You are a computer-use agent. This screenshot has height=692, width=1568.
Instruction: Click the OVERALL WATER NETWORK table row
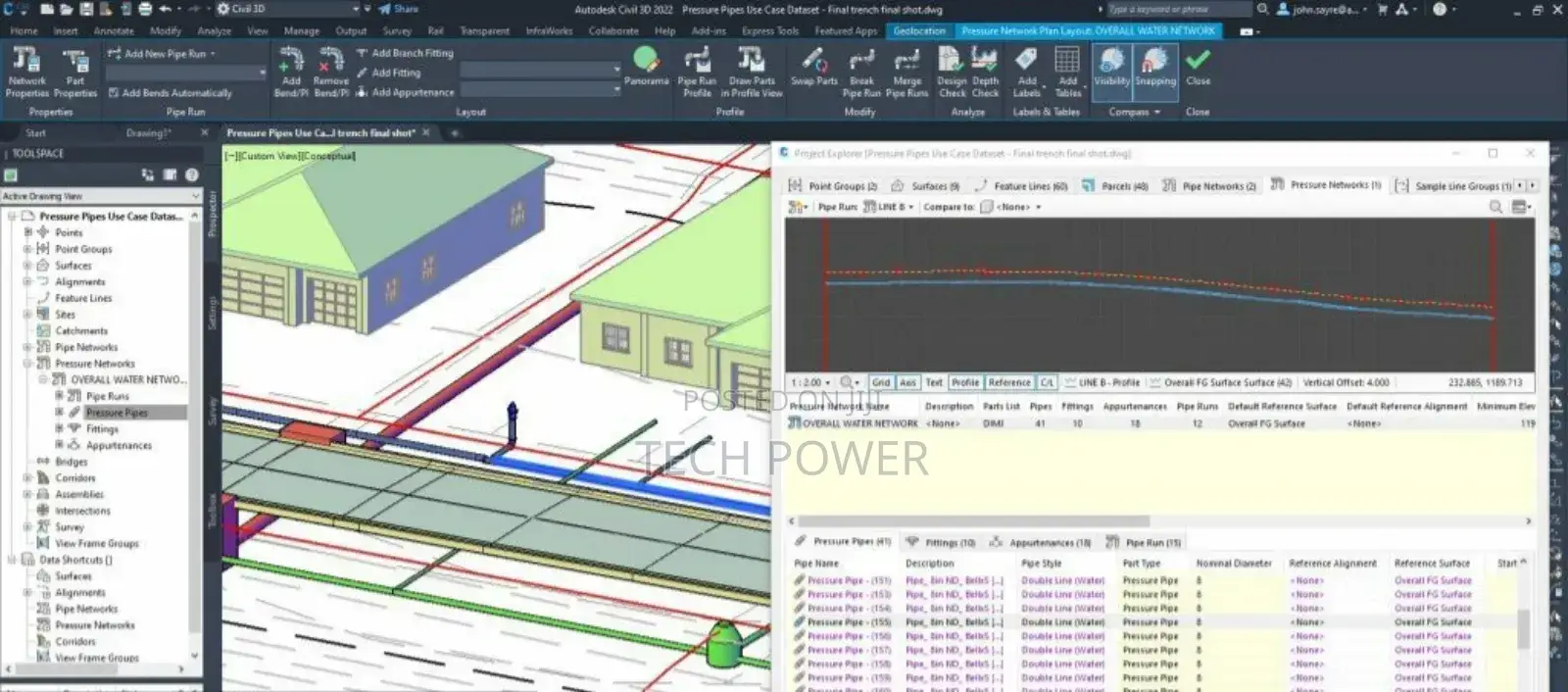coord(1161,423)
